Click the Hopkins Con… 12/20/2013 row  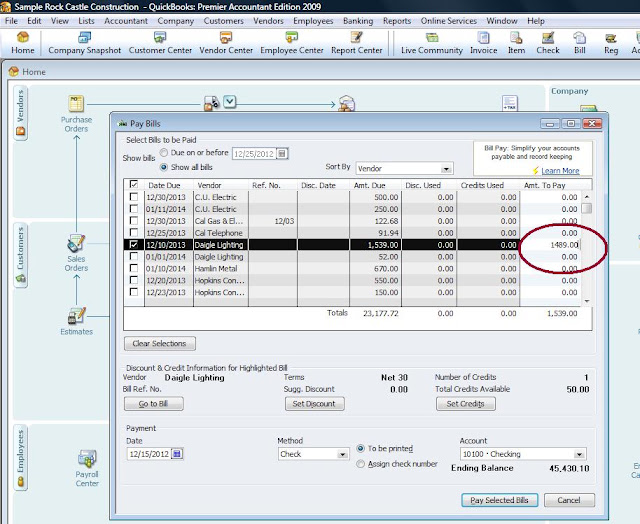click(352, 280)
